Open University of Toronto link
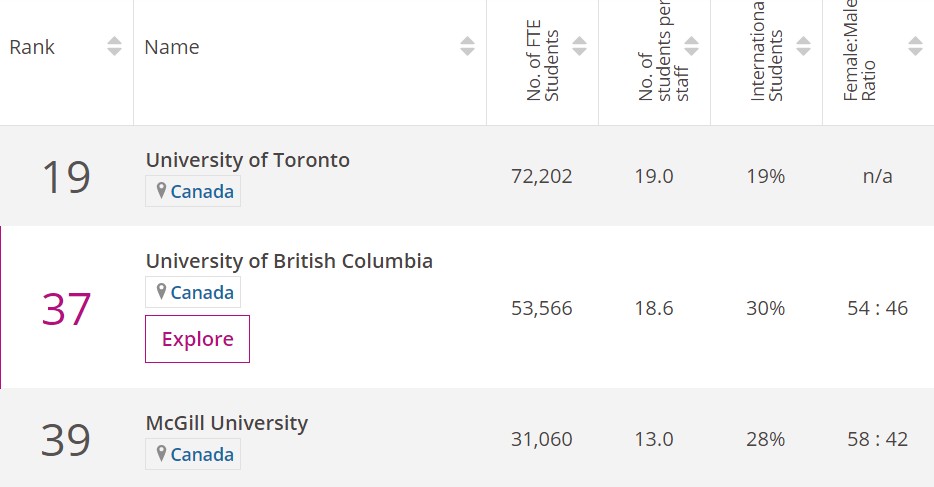The width and height of the screenshot is (934, 487). coord(247,160)
